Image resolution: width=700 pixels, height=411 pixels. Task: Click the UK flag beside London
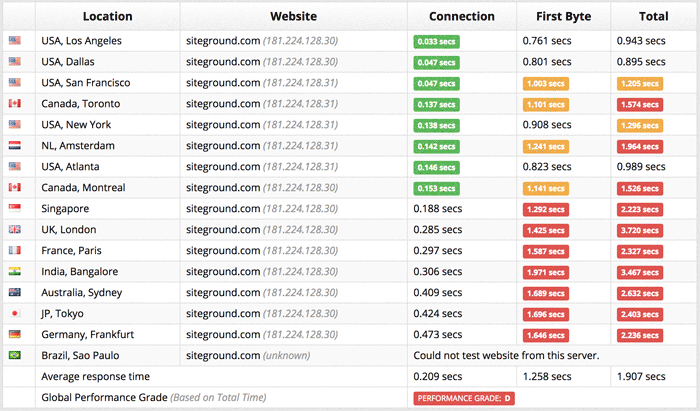[15, 229]
